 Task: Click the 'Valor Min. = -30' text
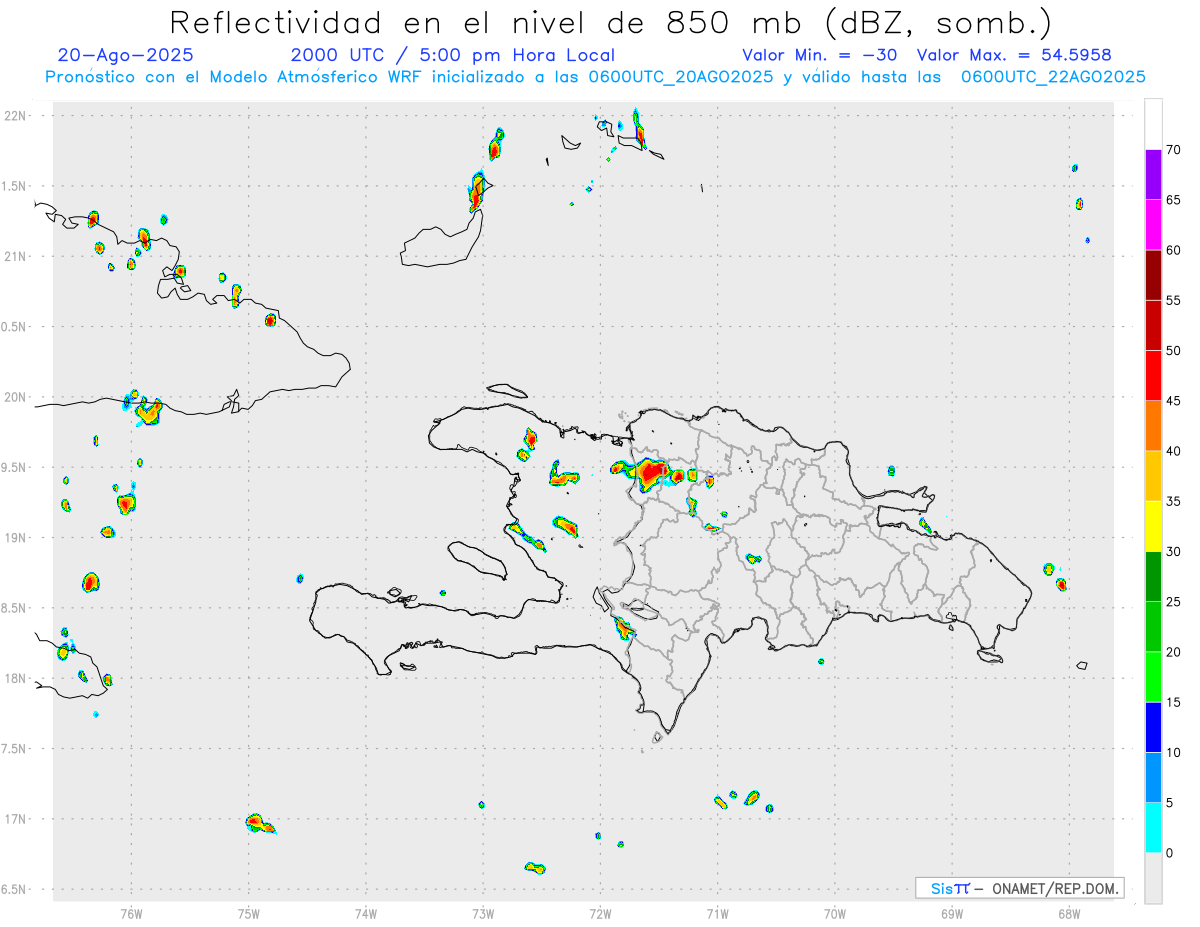tap(820, 55)
